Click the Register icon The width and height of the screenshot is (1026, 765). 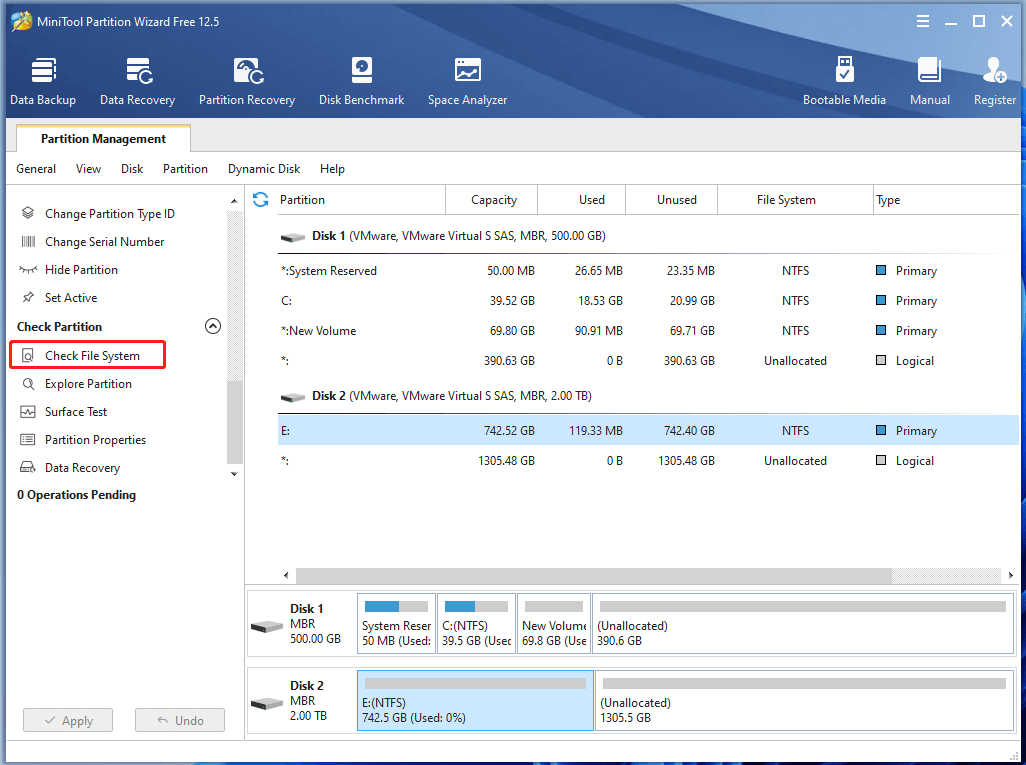995,82
